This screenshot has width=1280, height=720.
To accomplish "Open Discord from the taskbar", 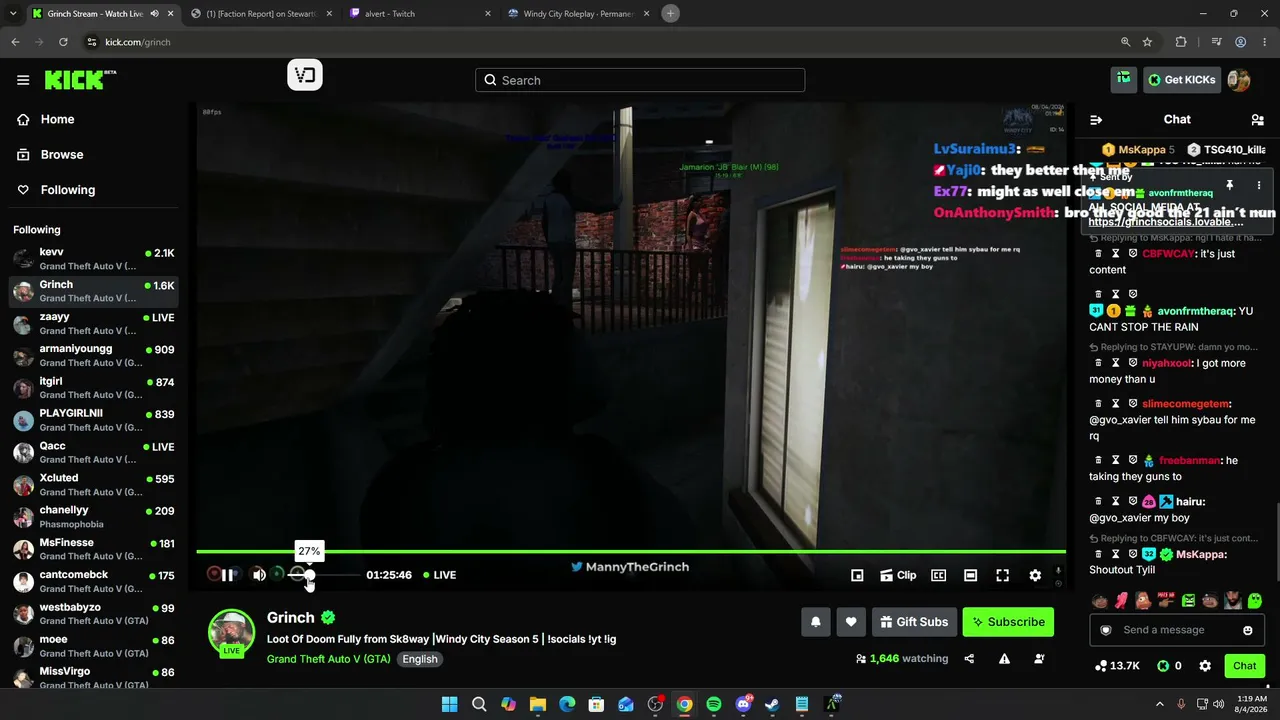I will pyautogui.click(x=743, y=704).
